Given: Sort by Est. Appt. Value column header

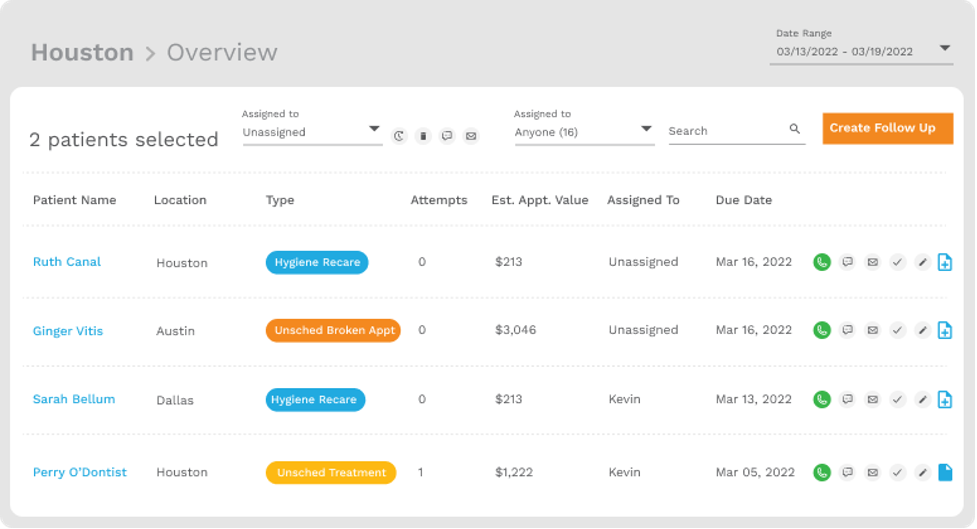Looking at the screenshot, I should point(539,200).
